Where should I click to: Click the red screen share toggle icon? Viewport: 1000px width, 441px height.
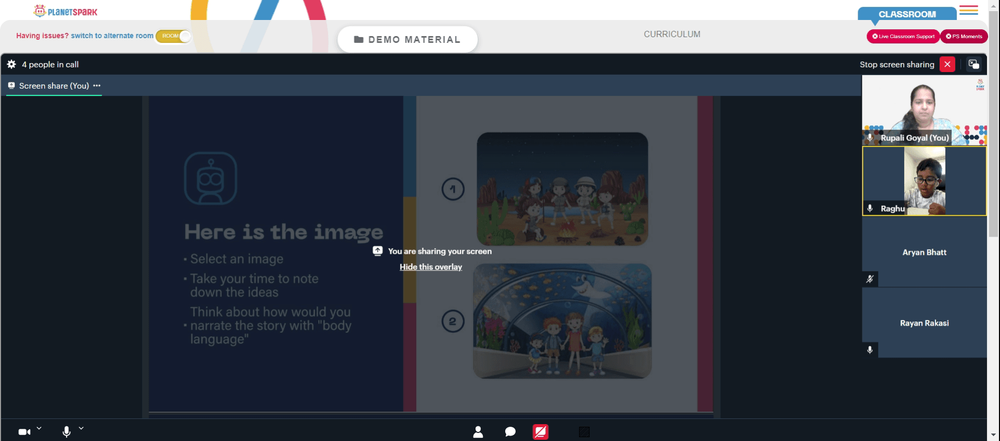click(x=540, y=432)
